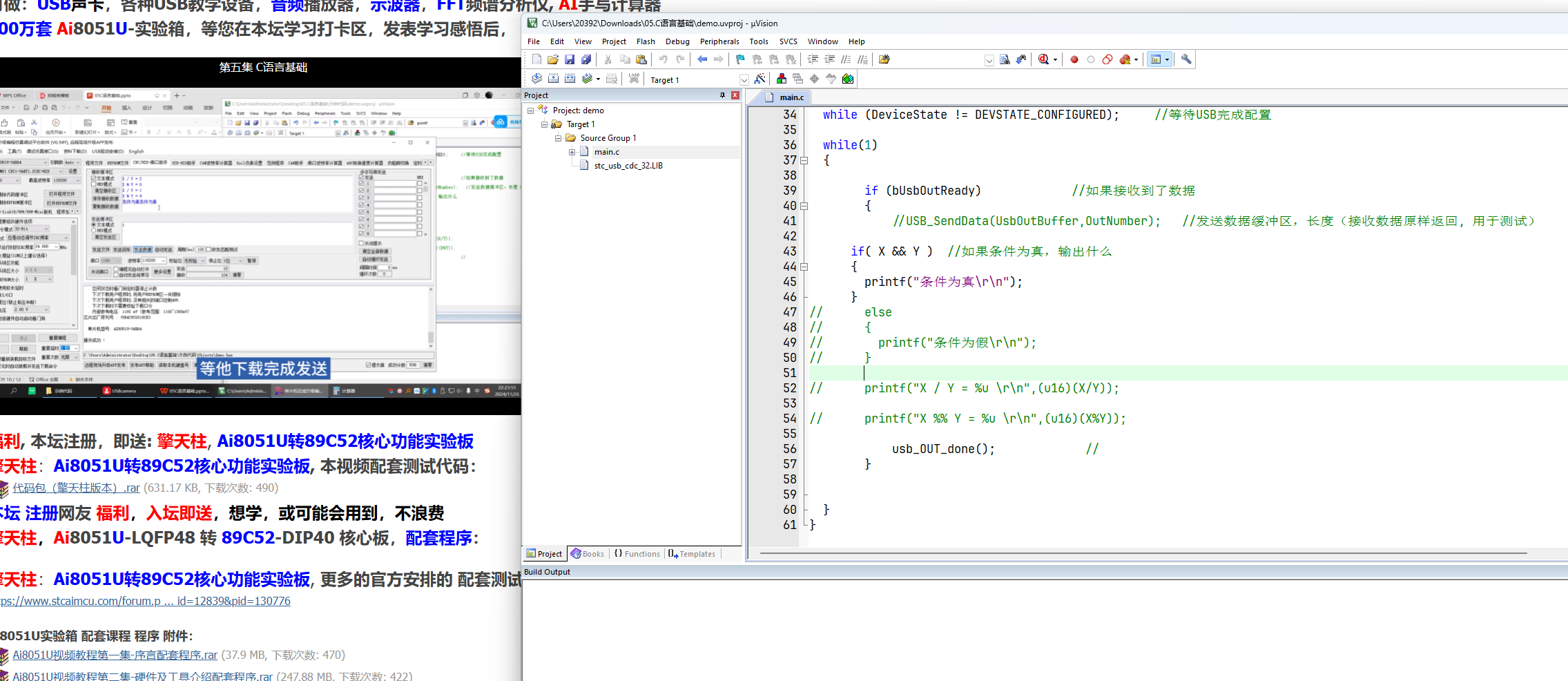Open Configuration with the wrench icon
The image size is (1568, 681).
point(1186,59)
